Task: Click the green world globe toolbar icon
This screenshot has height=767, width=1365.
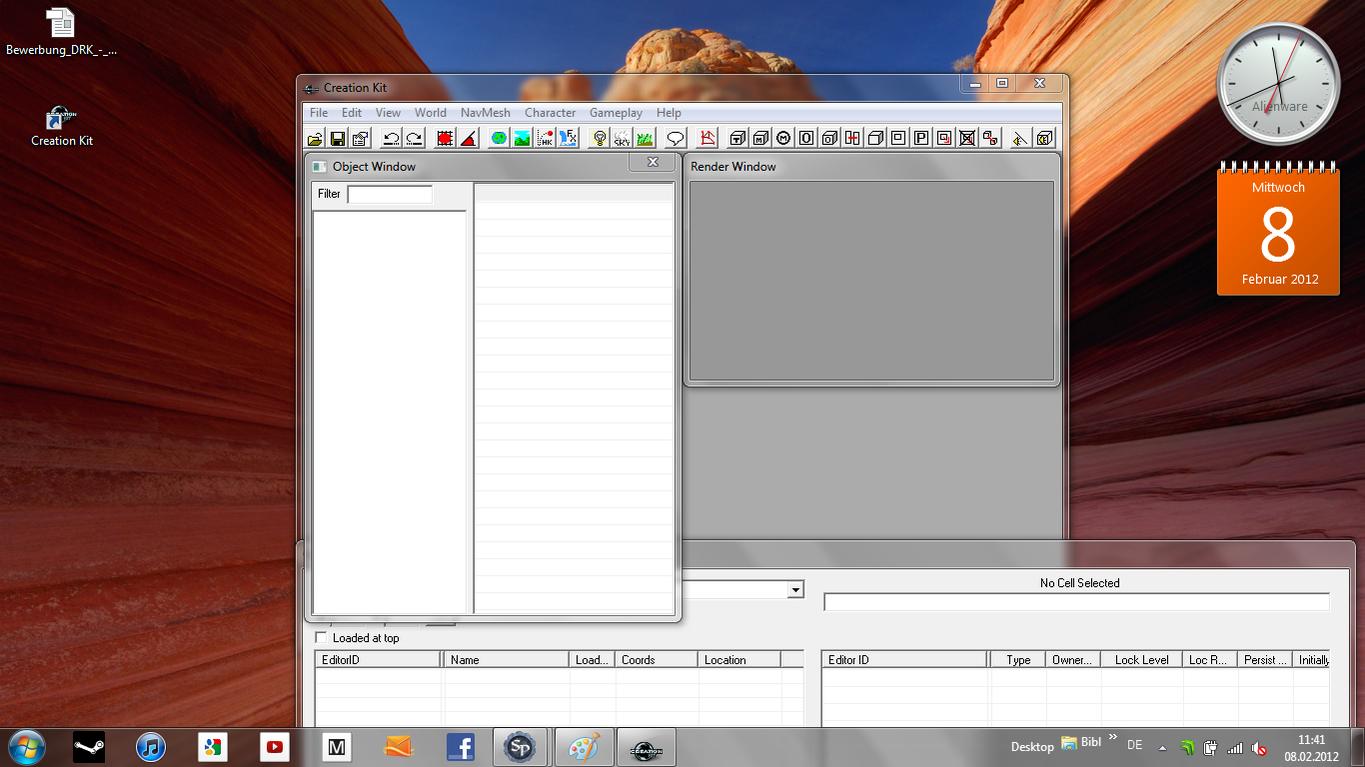Action: [499, 139]
